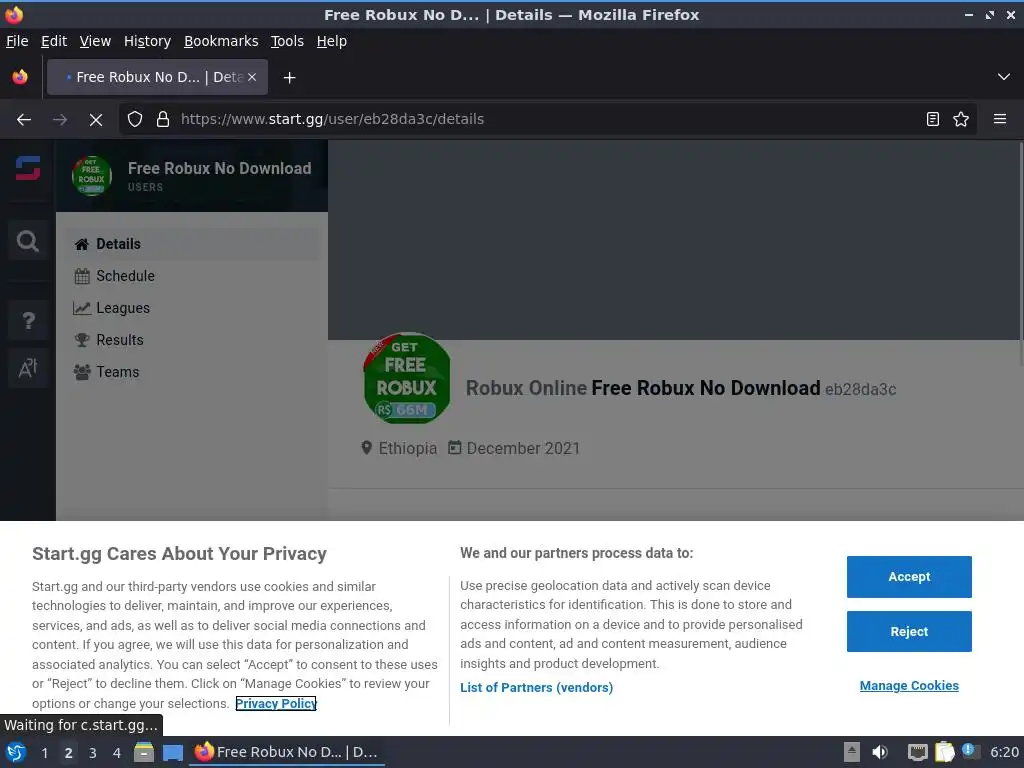The width and height of the screenshot is (1024, 768).
Task: Click the network tray icon
Action: click(x=918, y=752)
